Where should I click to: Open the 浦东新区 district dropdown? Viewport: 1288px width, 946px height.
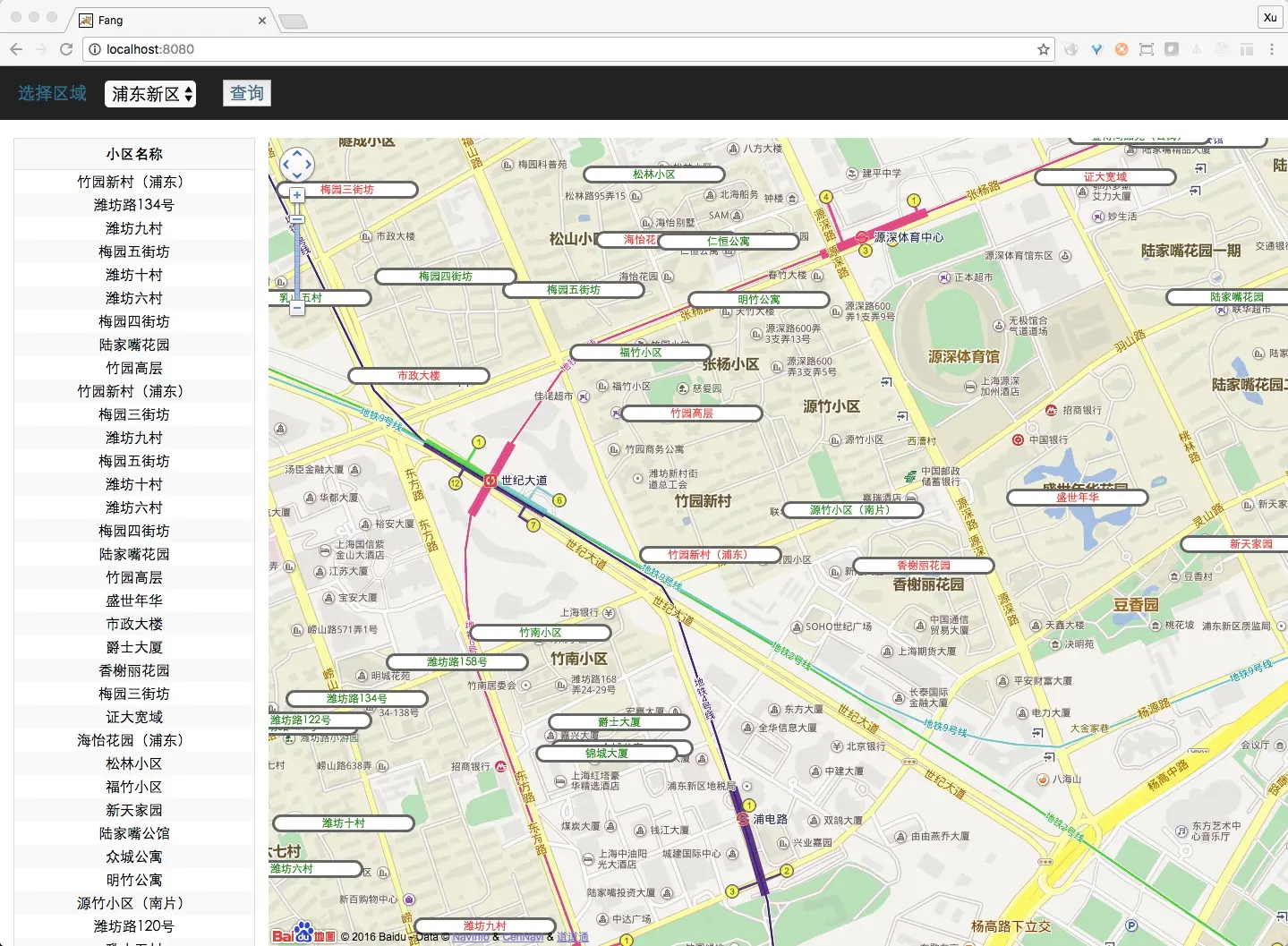pyautogui.click(x=150, y=94)
